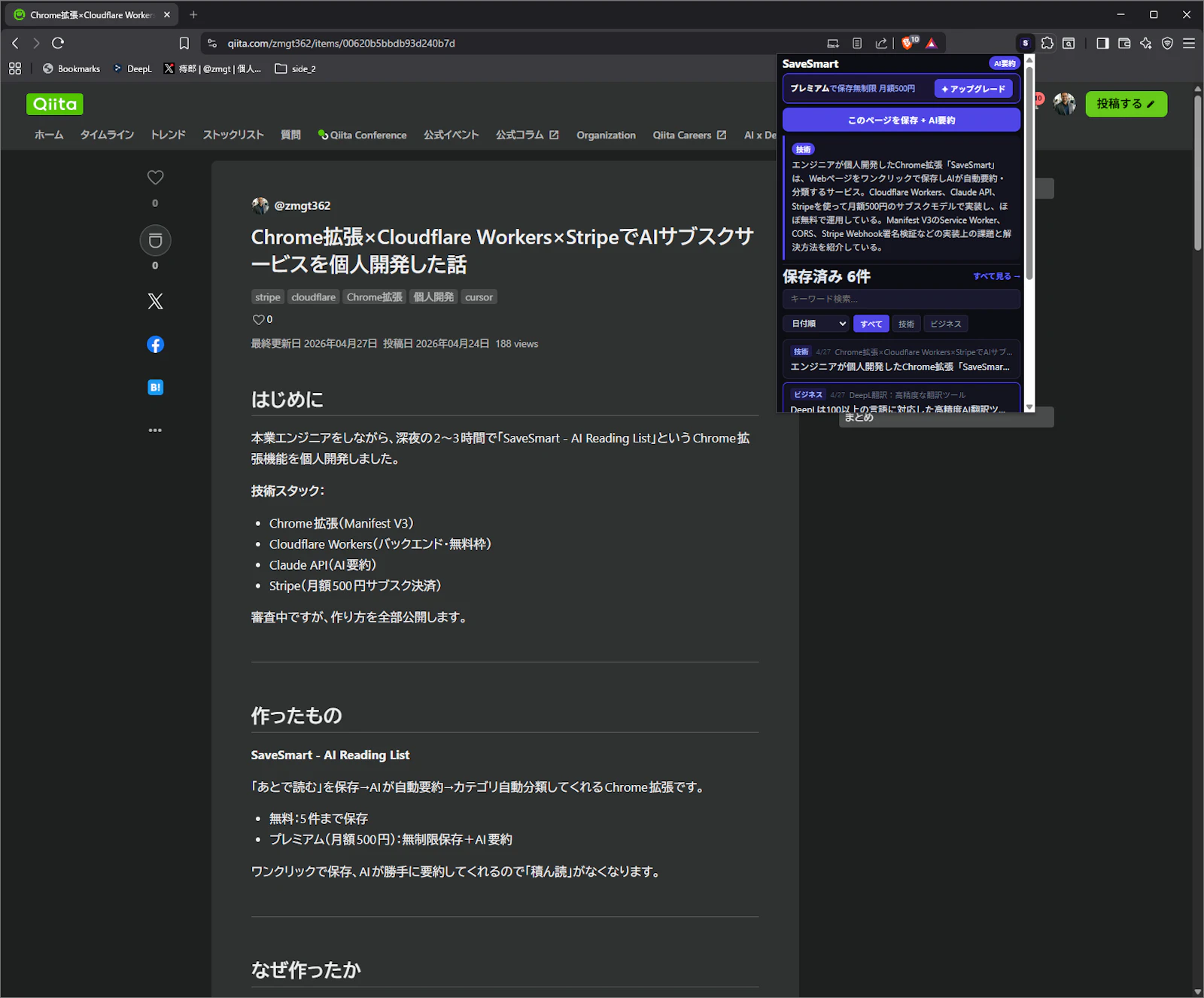Close the Chrome拡張×Cloudflare tab
1204x998 pixels.
pos(167,14)
